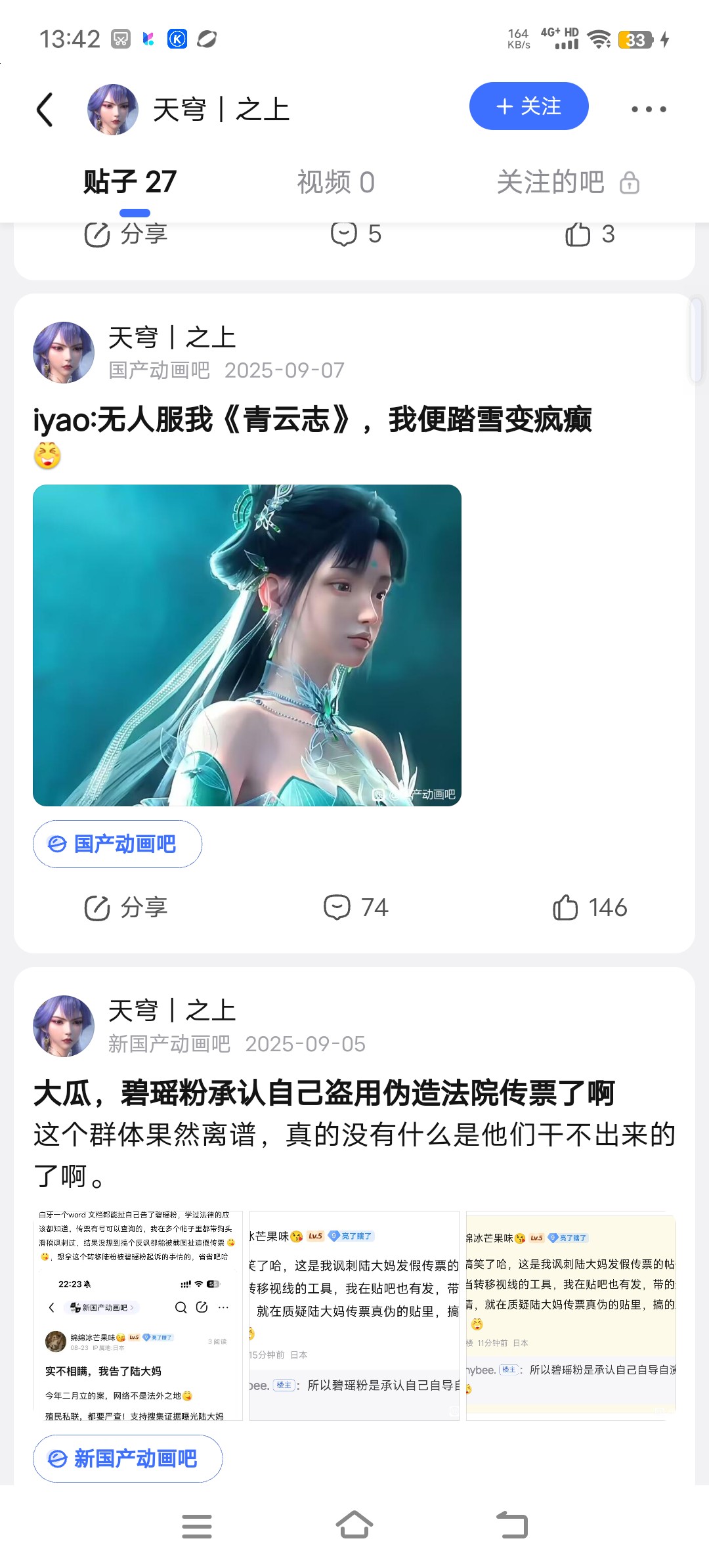Screen dimensions: 709x1568
Task: Open comments with 74 replies
Action: pos(356,907)
